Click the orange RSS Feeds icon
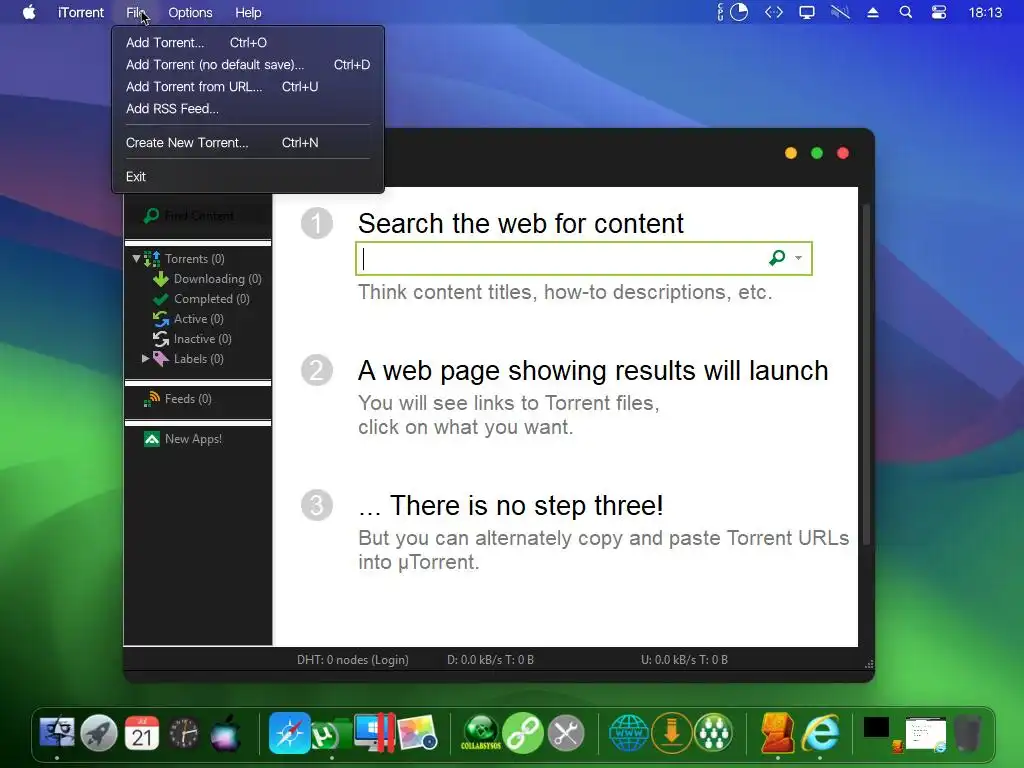Screen dimensions: 1024x768 152,398
